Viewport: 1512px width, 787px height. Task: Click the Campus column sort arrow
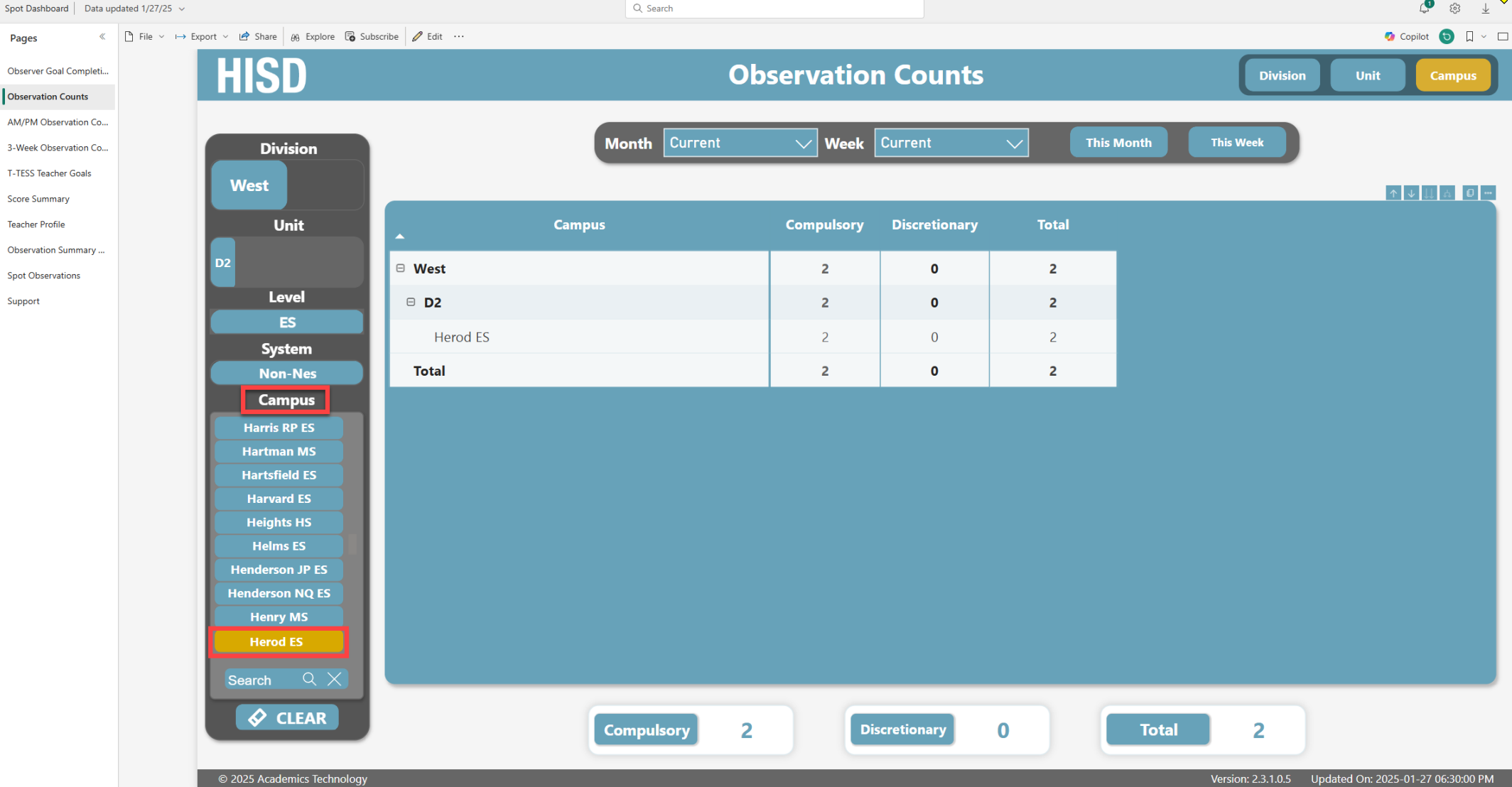tap(400, 237)
